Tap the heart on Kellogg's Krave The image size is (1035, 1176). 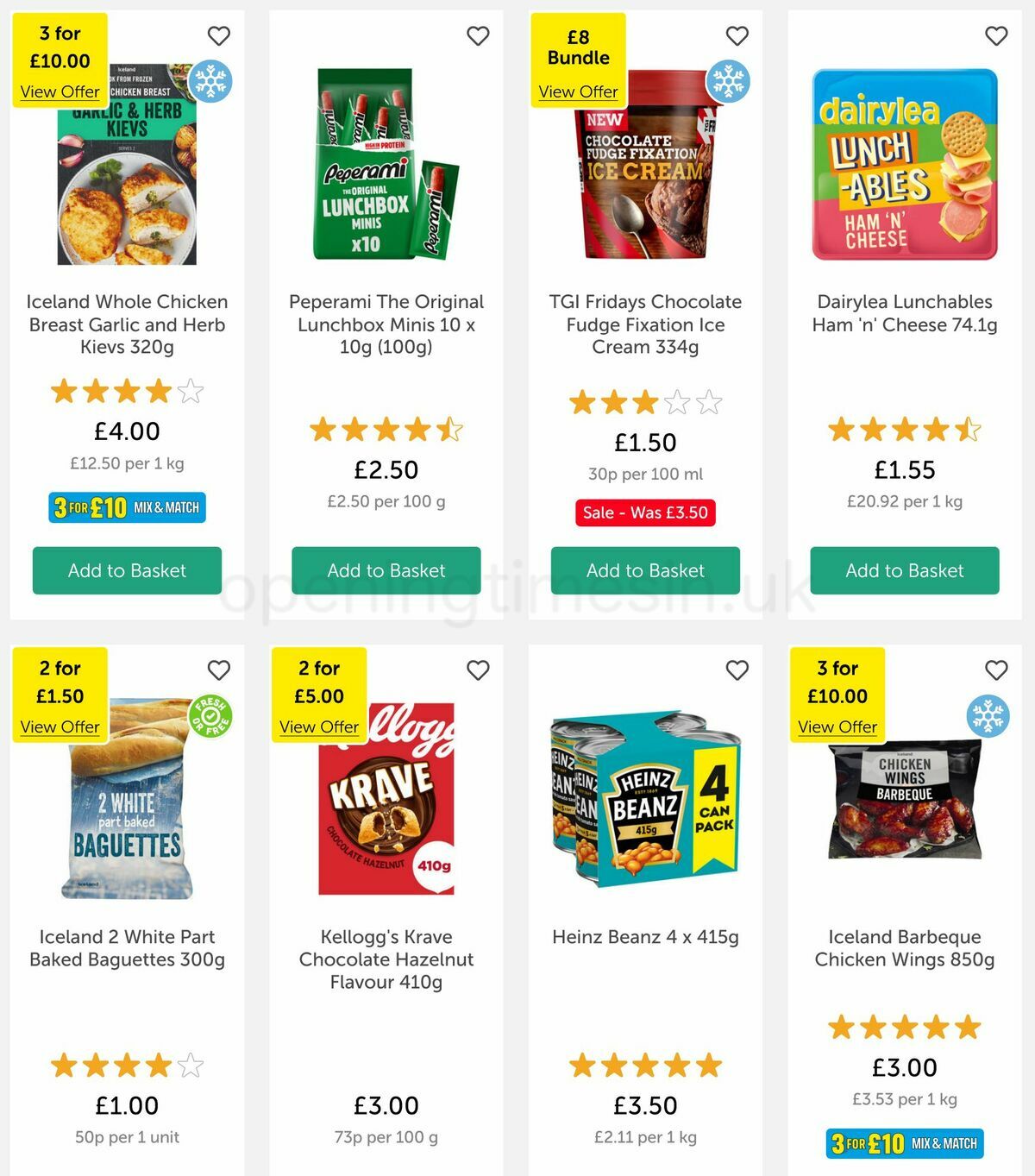[x=478, y=670]
